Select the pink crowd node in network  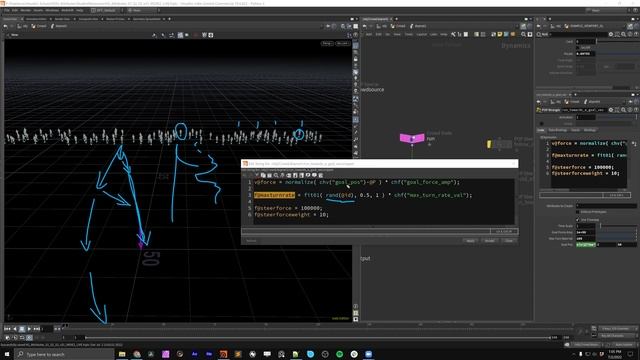click(412, 138)
